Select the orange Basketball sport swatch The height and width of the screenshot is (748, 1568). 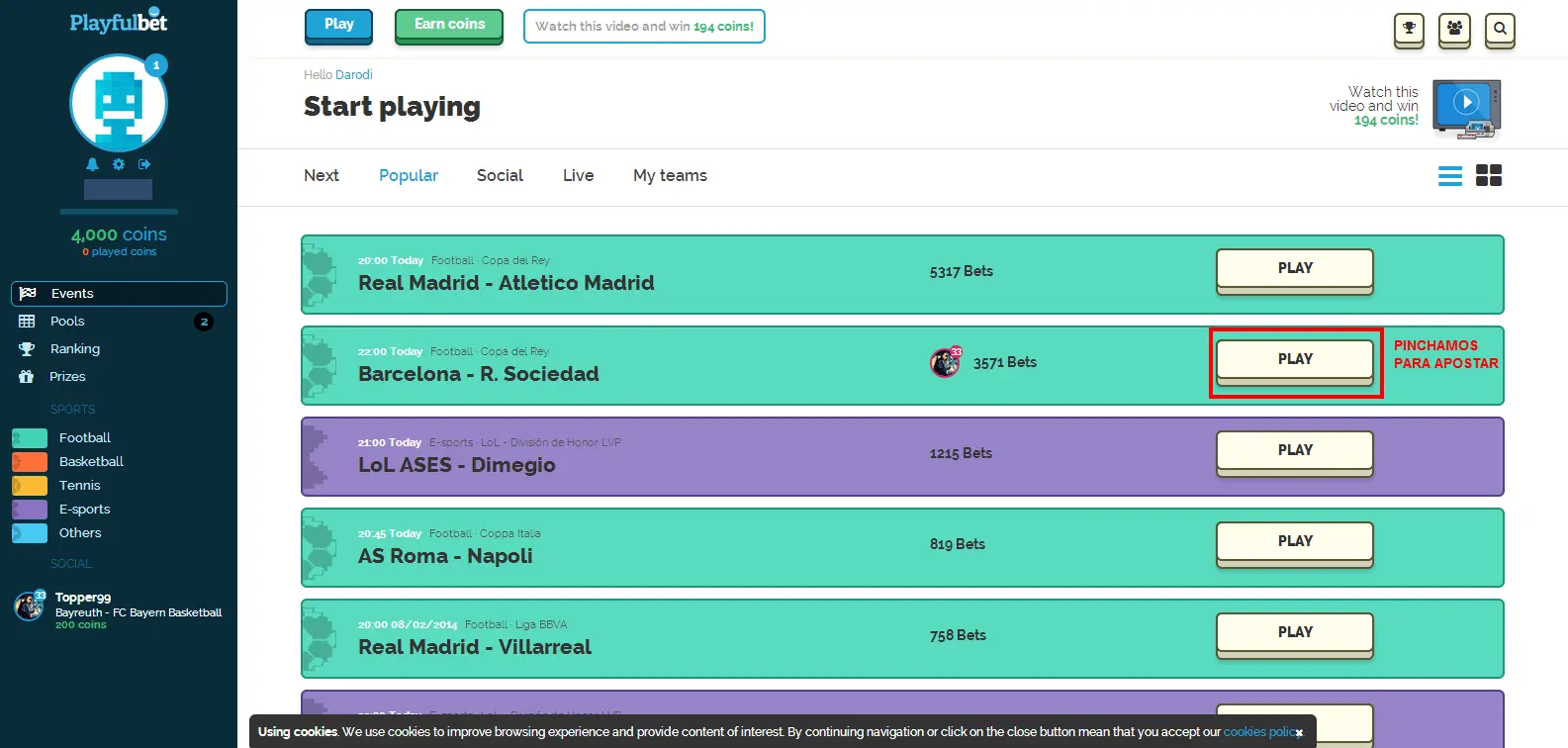(x=30, y=462)
